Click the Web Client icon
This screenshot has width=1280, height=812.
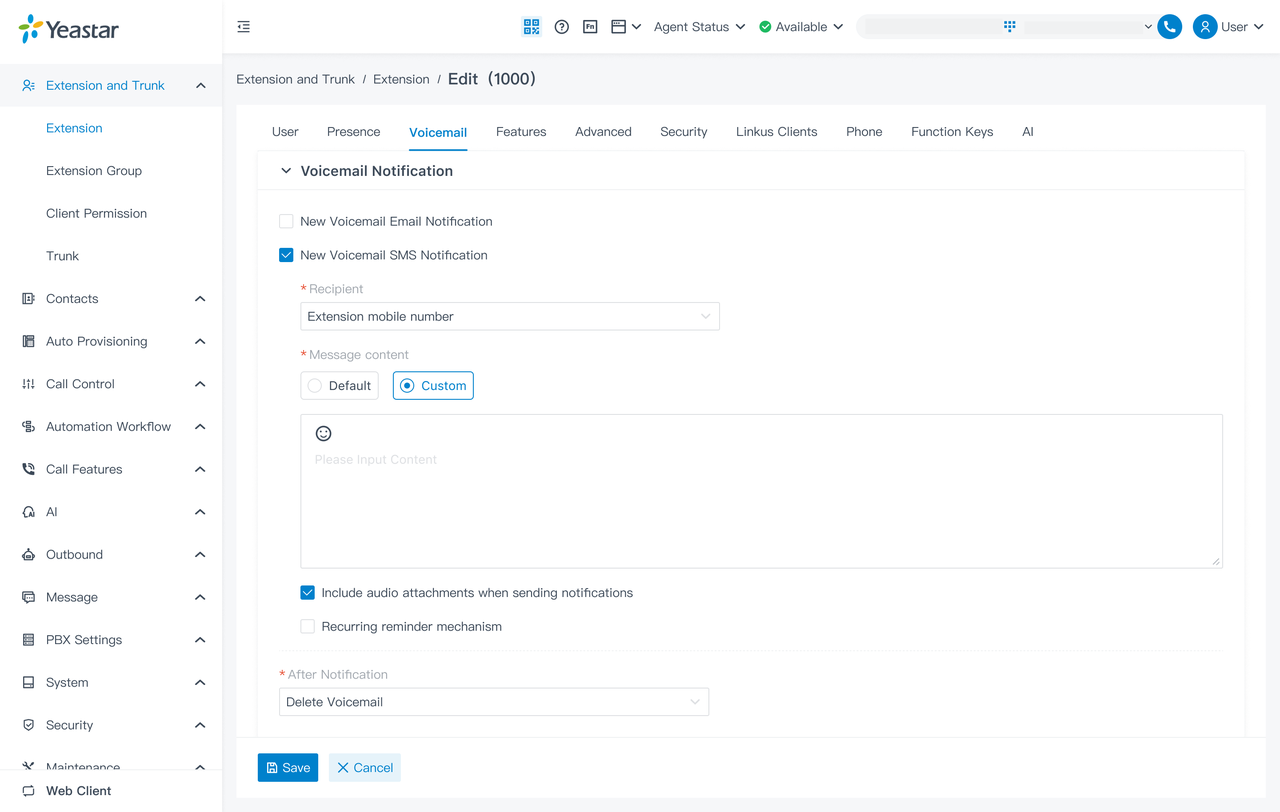point(28,791)
